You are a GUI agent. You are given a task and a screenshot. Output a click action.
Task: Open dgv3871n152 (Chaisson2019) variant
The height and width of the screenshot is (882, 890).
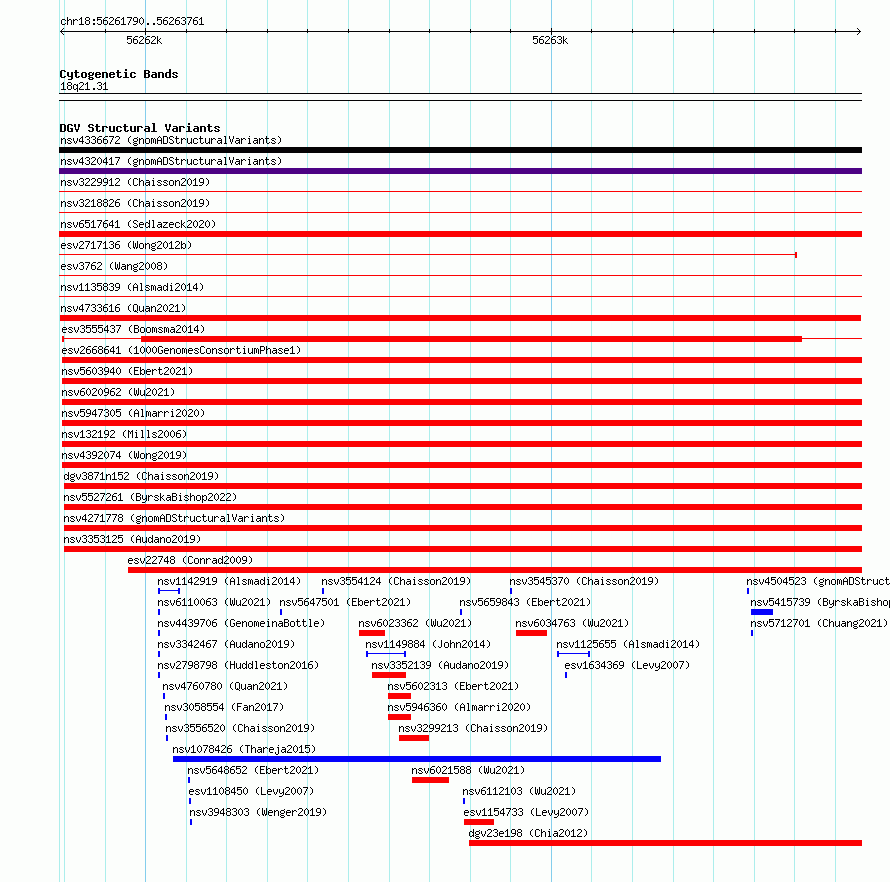pyautogui.click(x=141, y=476)
